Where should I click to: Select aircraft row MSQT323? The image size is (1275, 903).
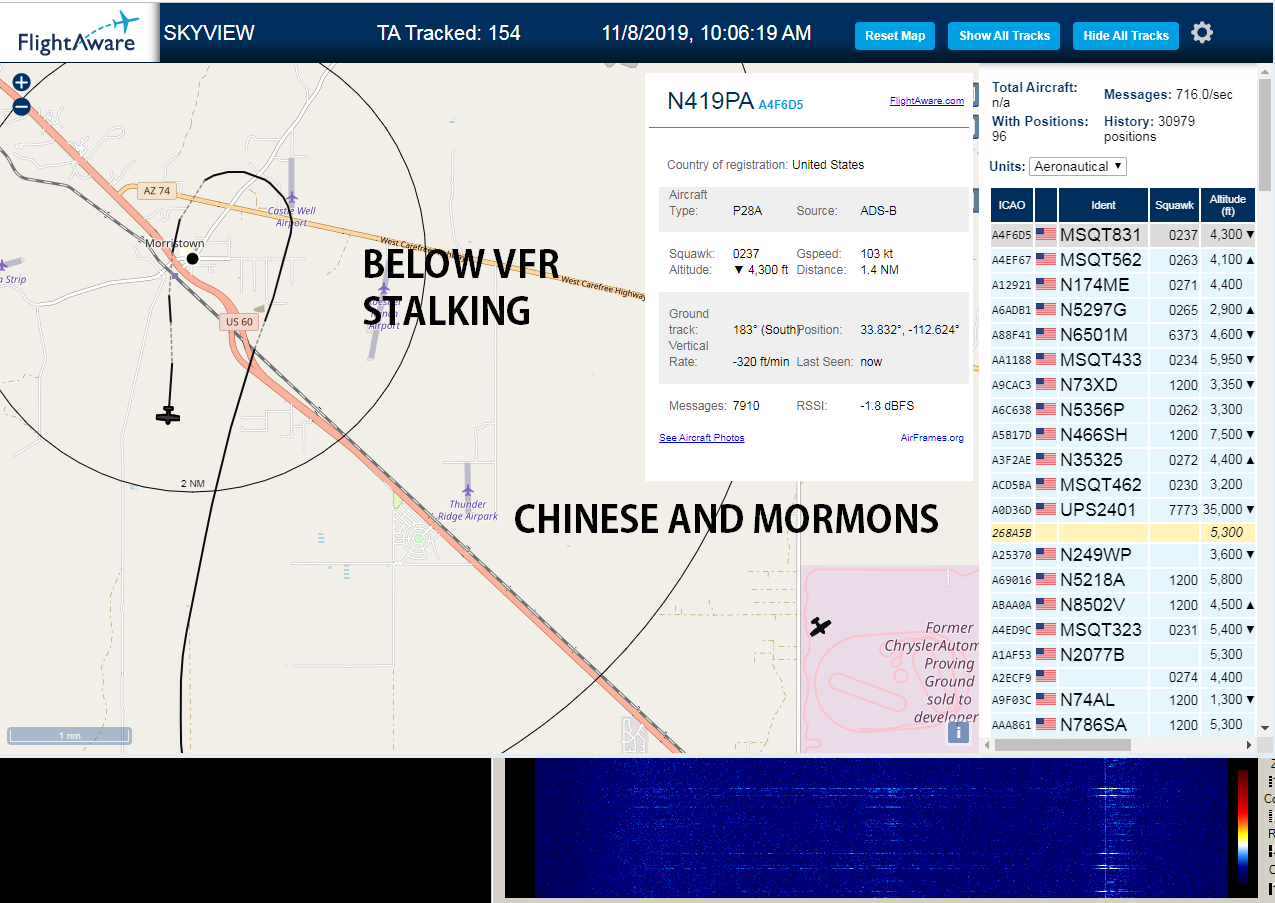pos(1123,630)
